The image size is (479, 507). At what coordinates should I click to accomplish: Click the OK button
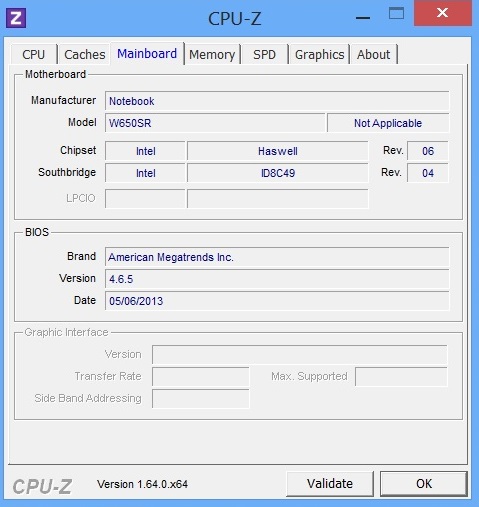pyautogui.click(x=424, y=483)
